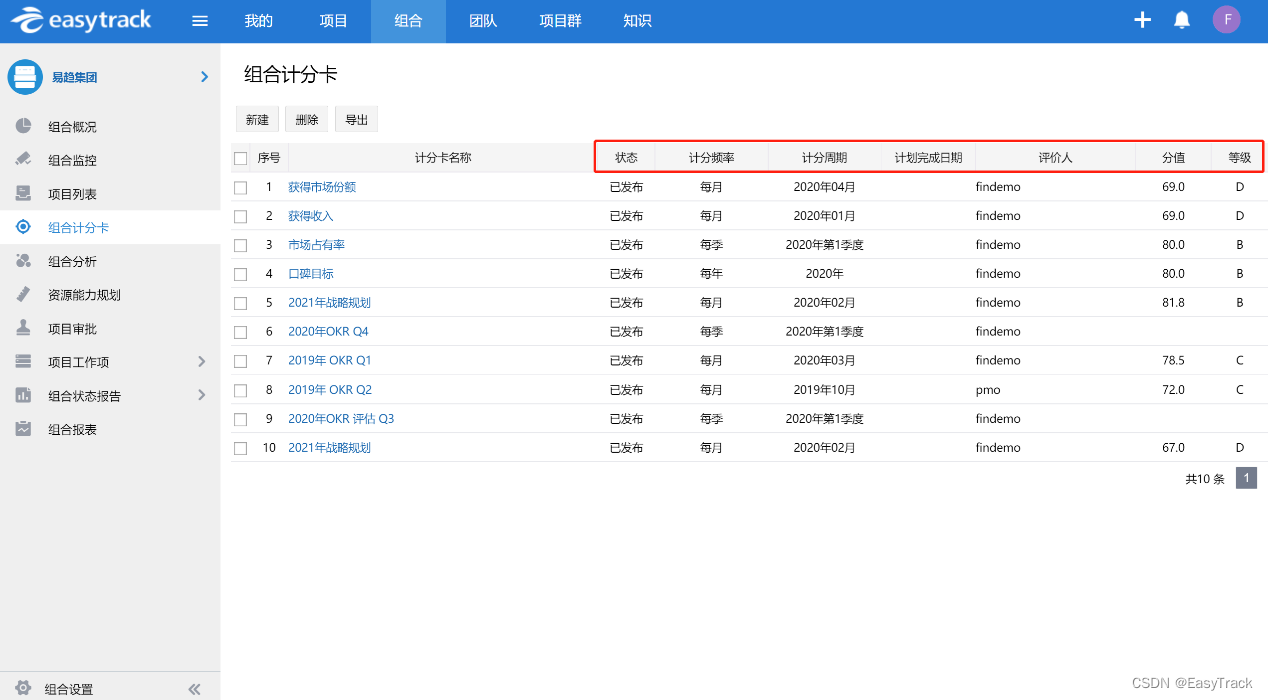Collapse the sidebar with the double-arrow control

click(x=194, y=688)
